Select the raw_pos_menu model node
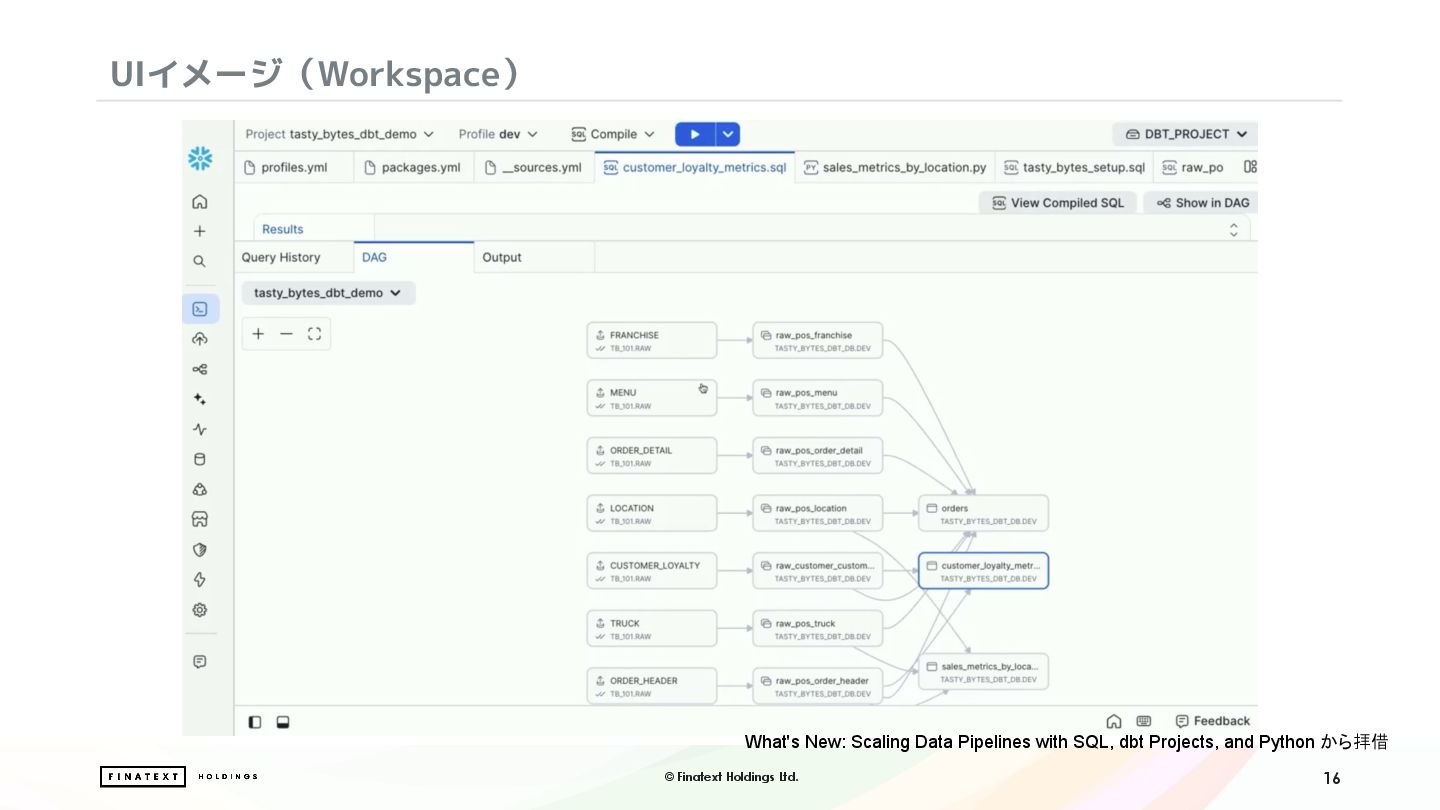This screenshot has height=810, width=1440. pos(818,398)
